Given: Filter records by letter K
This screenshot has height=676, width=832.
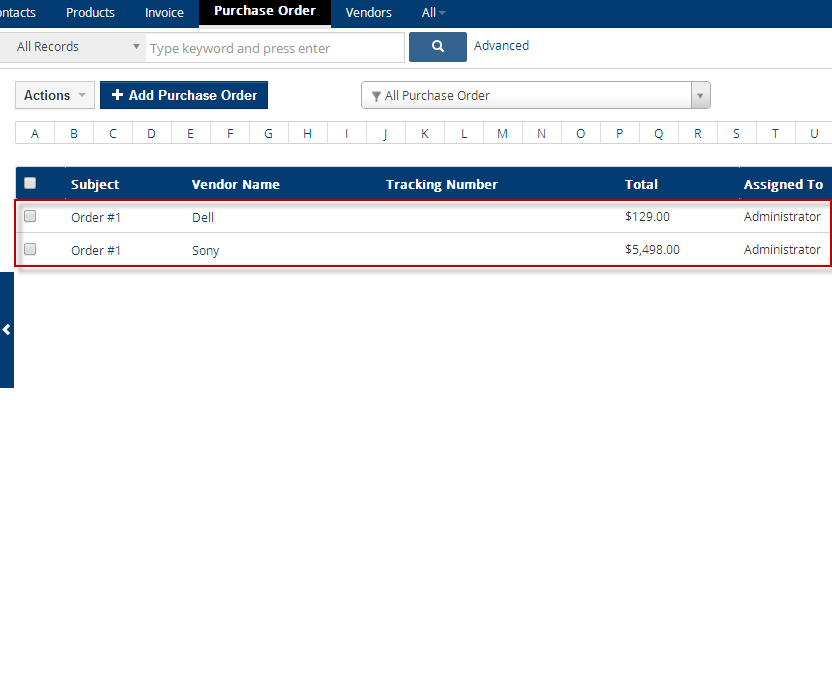Looking at the screenshot, I should (424, 133).
